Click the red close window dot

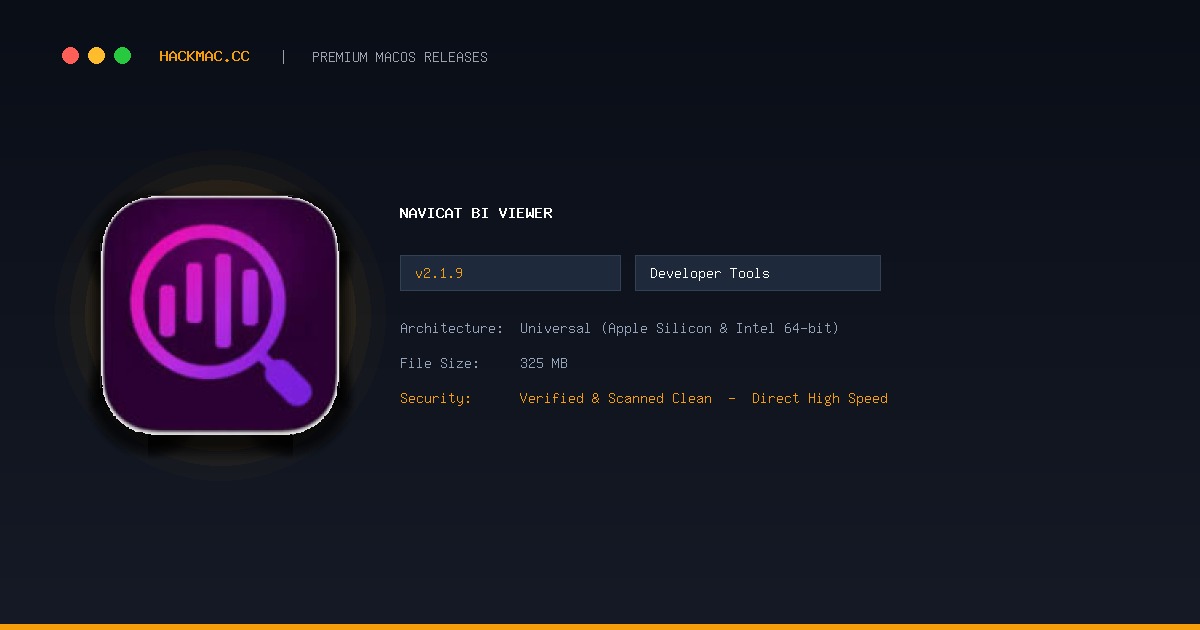(x=70, y=56)
